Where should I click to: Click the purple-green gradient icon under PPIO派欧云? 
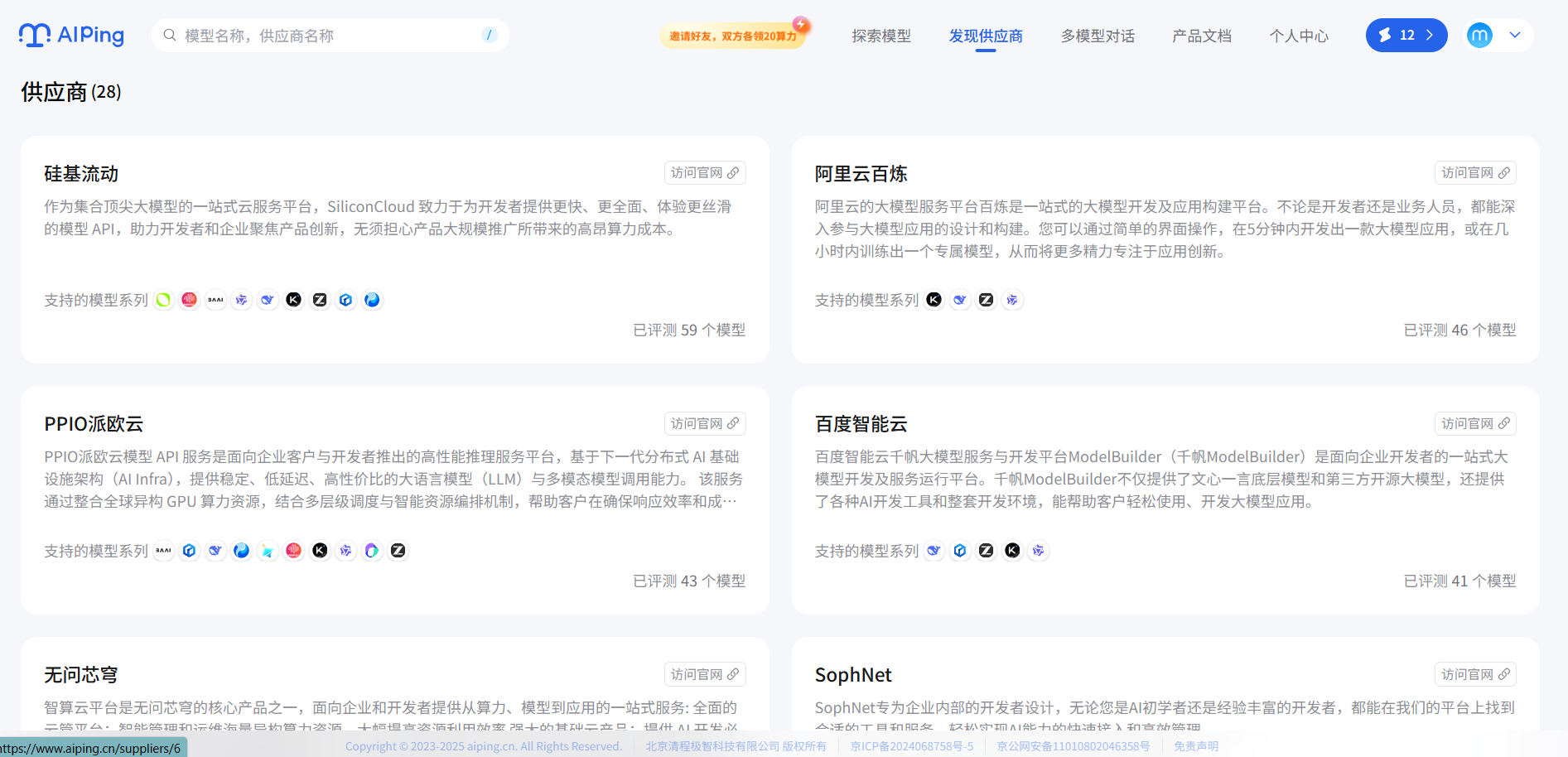point(372,551)
